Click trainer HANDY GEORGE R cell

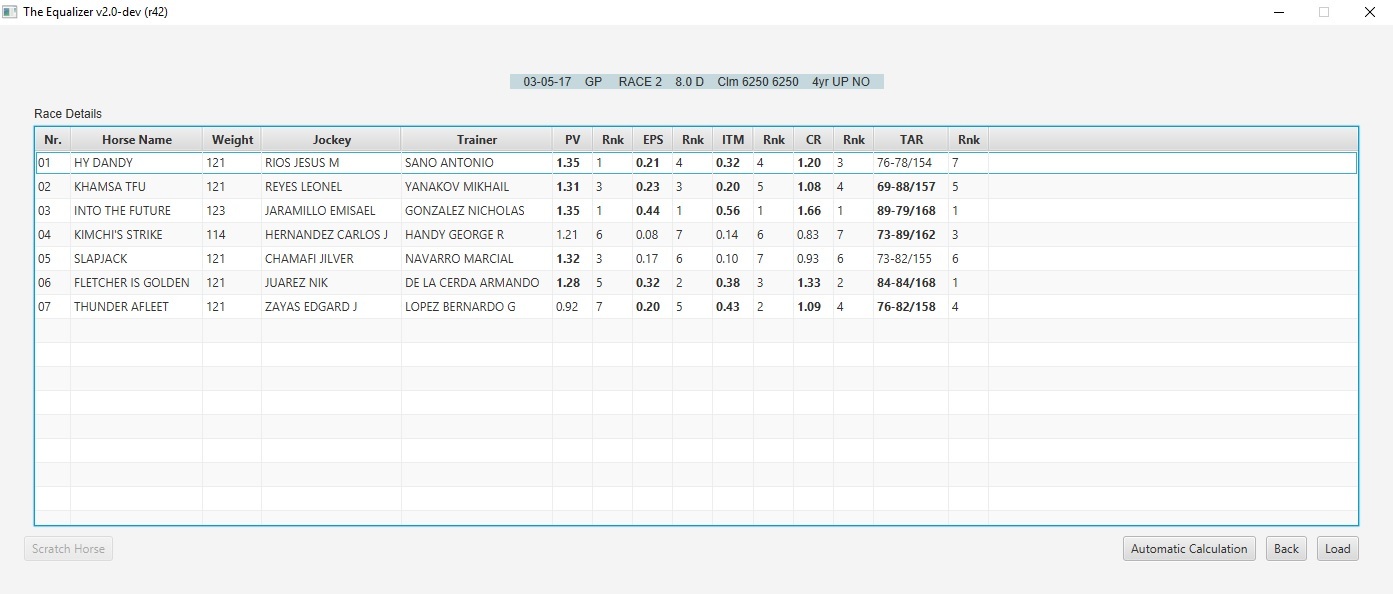(x=477, y=234)
